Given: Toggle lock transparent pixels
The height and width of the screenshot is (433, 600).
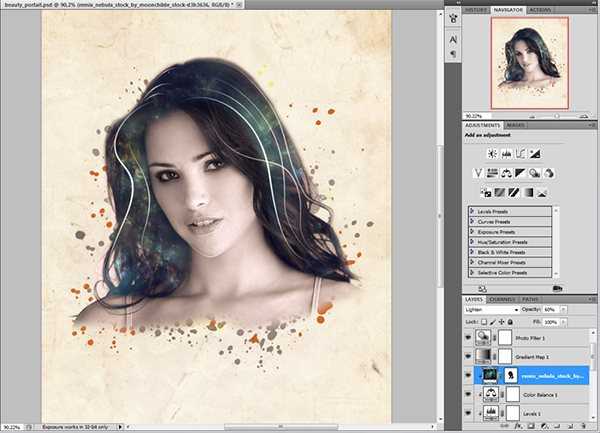Looking at the screenshot, I should (484, 322).
